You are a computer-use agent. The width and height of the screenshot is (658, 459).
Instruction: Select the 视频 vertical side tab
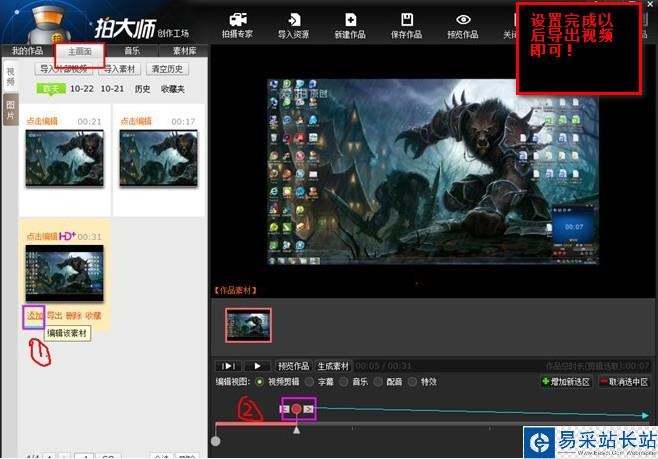pos(10,76)
